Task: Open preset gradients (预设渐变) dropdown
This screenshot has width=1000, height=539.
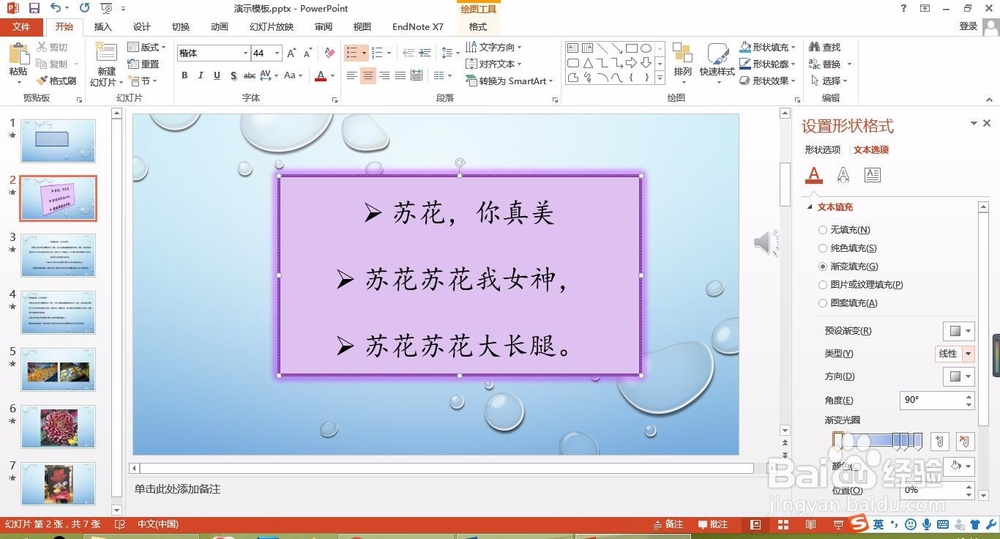Action: click(x=959, y=330)
